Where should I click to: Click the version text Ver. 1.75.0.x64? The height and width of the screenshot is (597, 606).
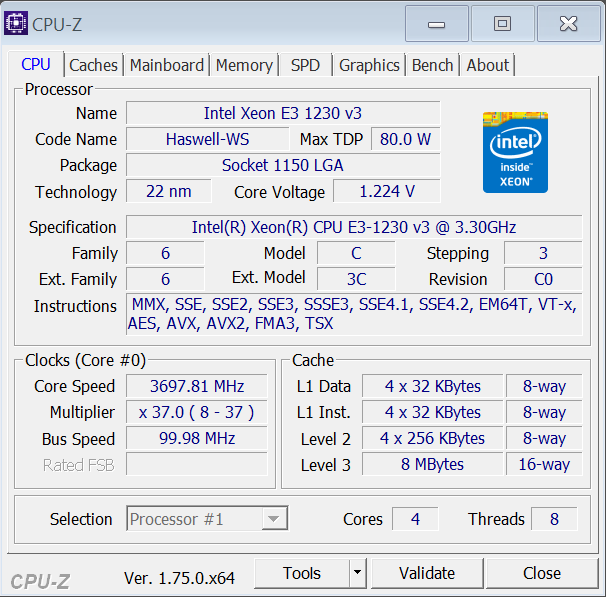pos(179,578)
